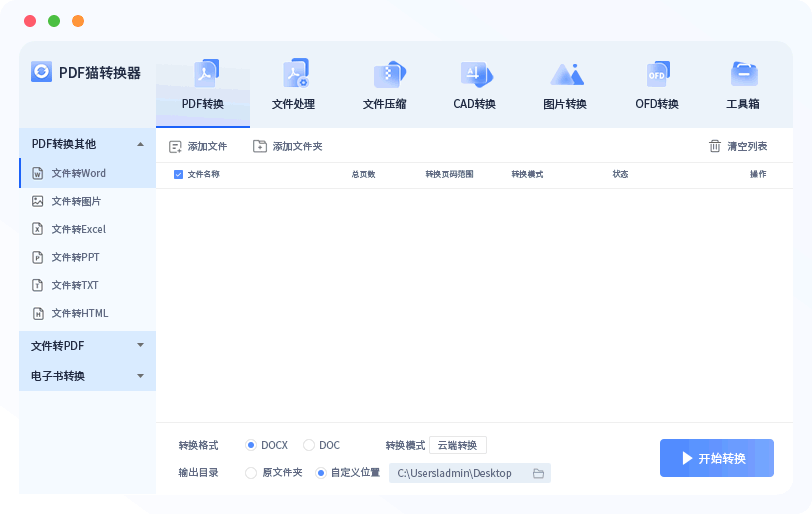Click the 开始转换 button
Viewport: 812px width, 514px height.
click(716, 458)
